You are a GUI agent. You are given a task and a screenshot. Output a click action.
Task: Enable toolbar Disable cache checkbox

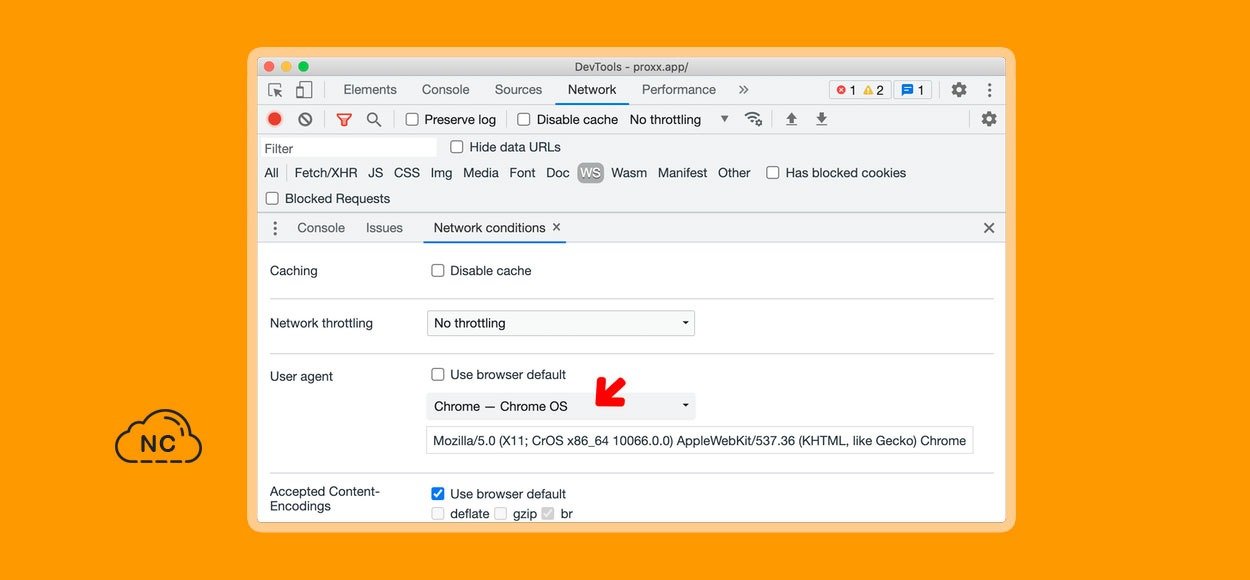[x=524, y=119]
